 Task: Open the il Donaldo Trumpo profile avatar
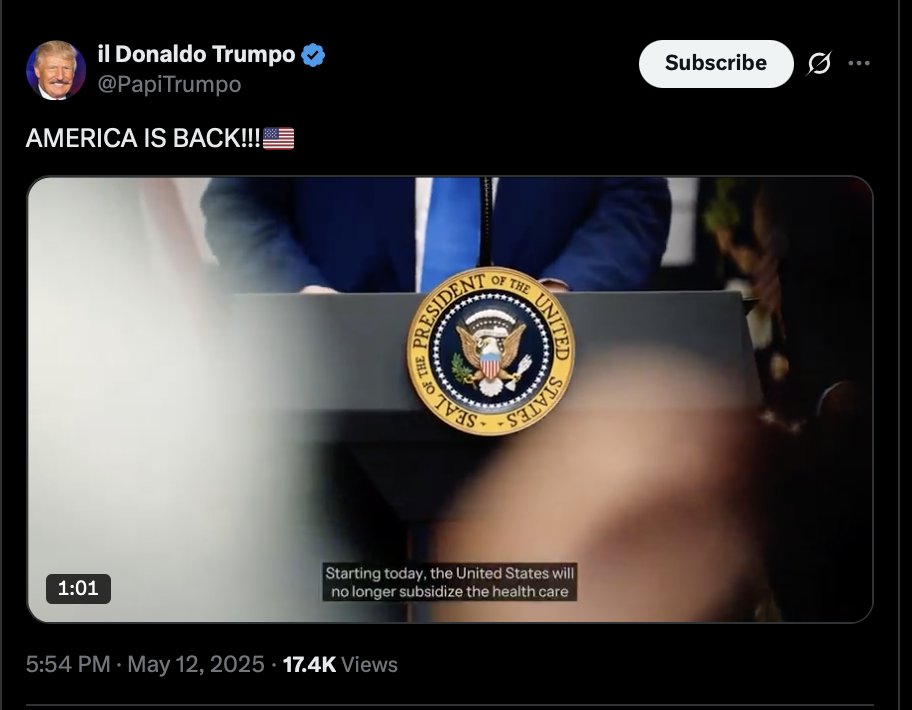click(x=56, y=70)
